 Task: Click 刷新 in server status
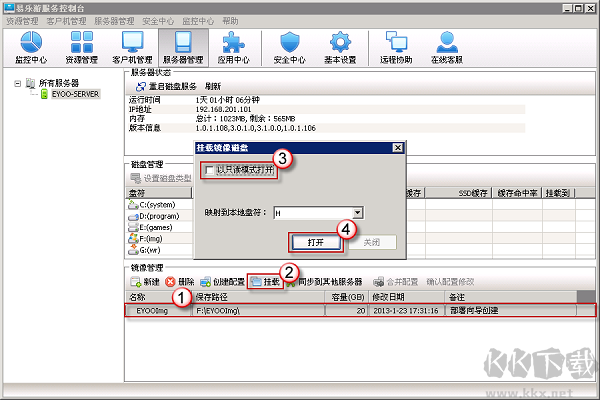213,87
